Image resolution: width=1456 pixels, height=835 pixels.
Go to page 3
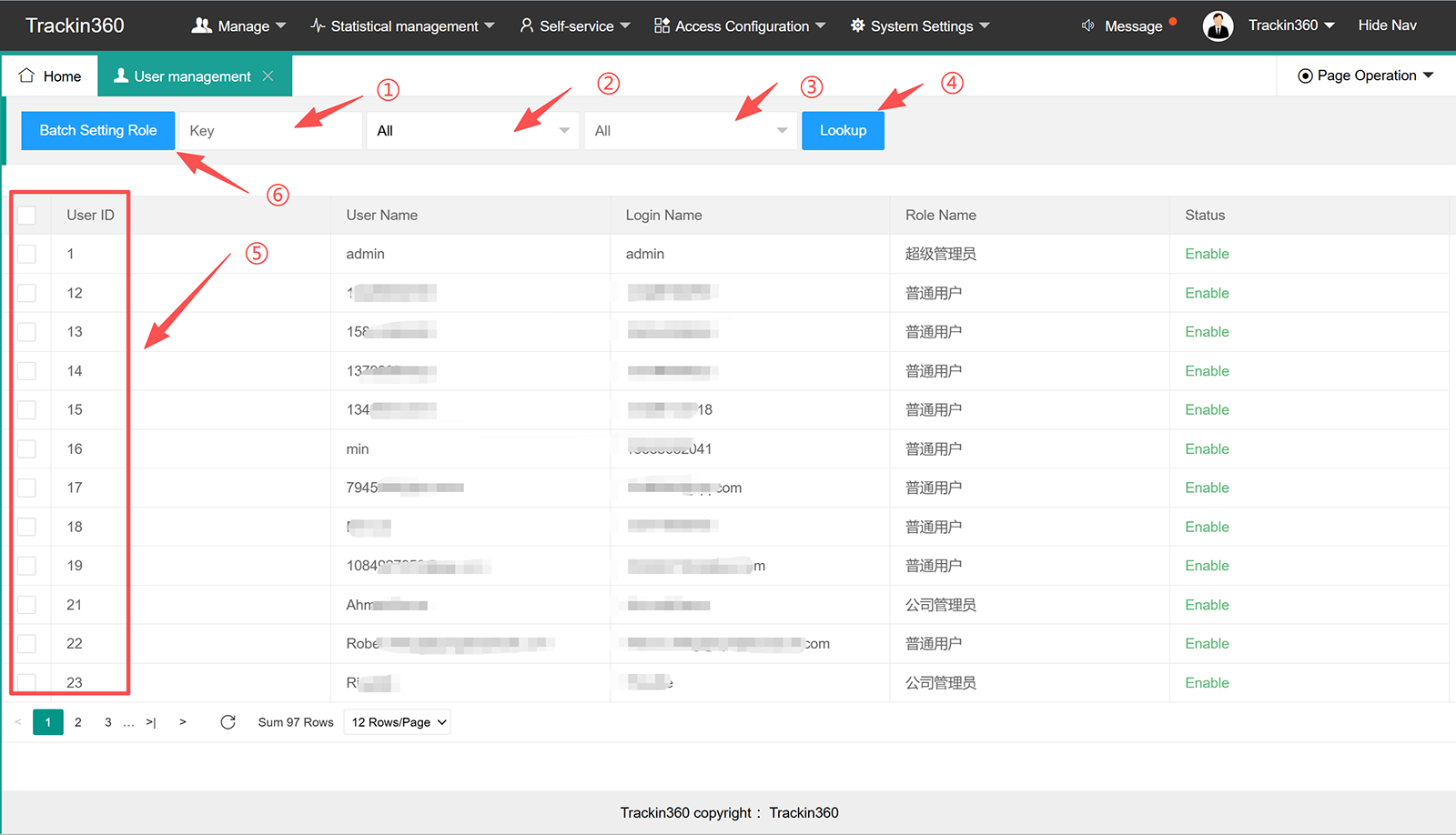coord(108,722)
